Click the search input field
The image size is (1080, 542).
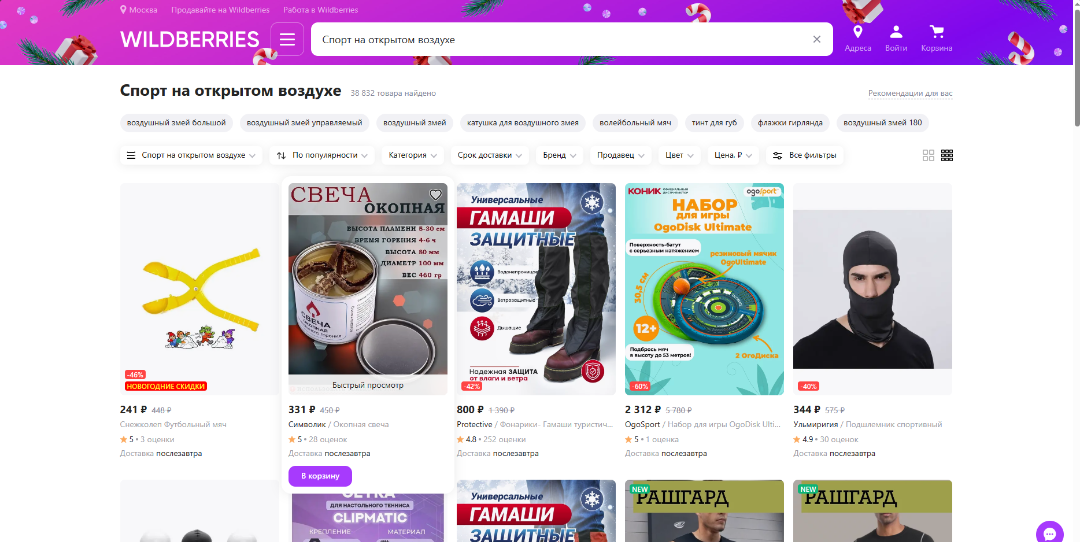tap(560, 40)
